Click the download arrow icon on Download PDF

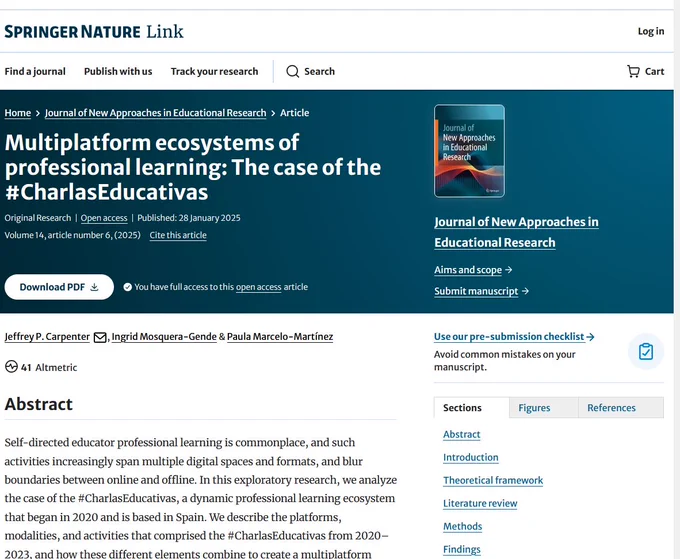(x=95, y=287)
